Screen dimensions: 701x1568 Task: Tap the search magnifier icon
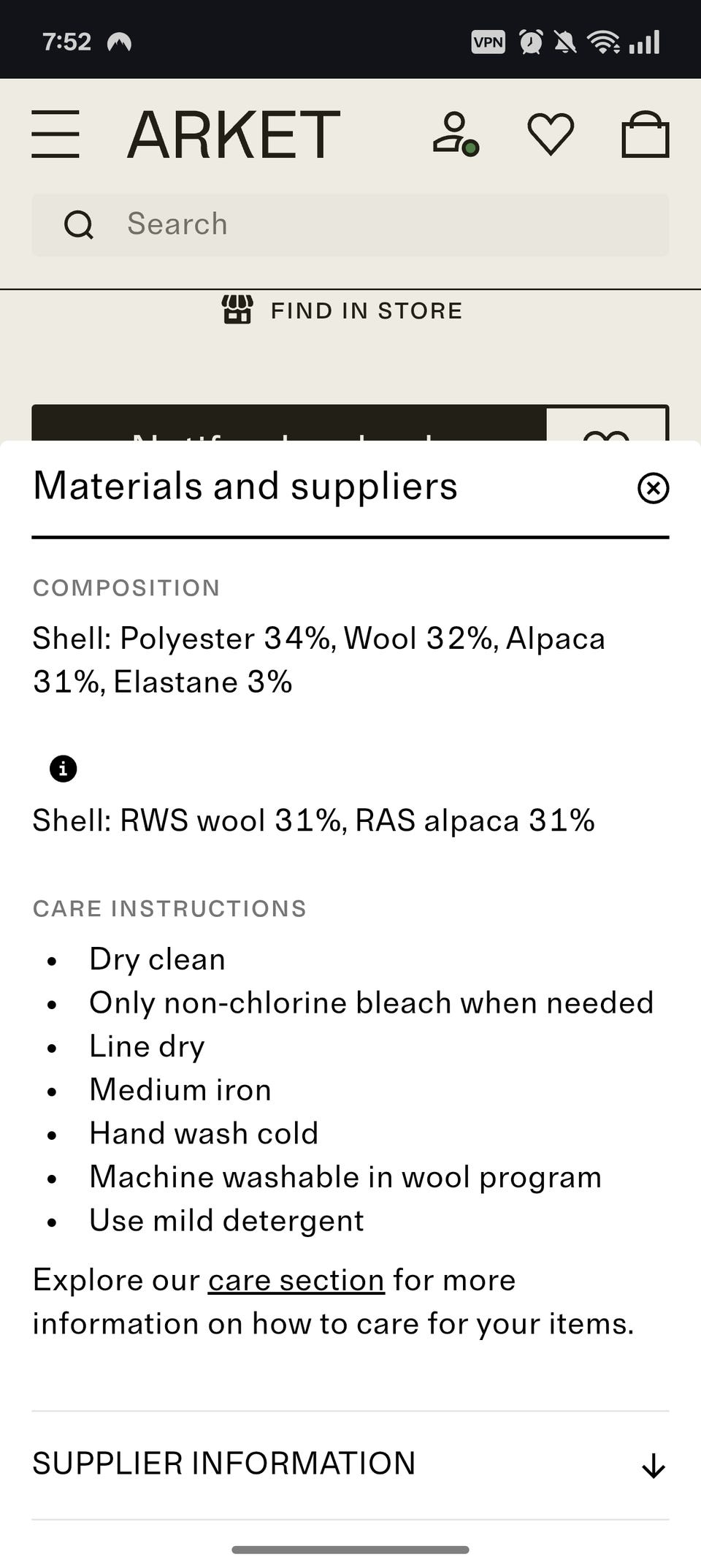pyautogui.click(x=79, y=225)
